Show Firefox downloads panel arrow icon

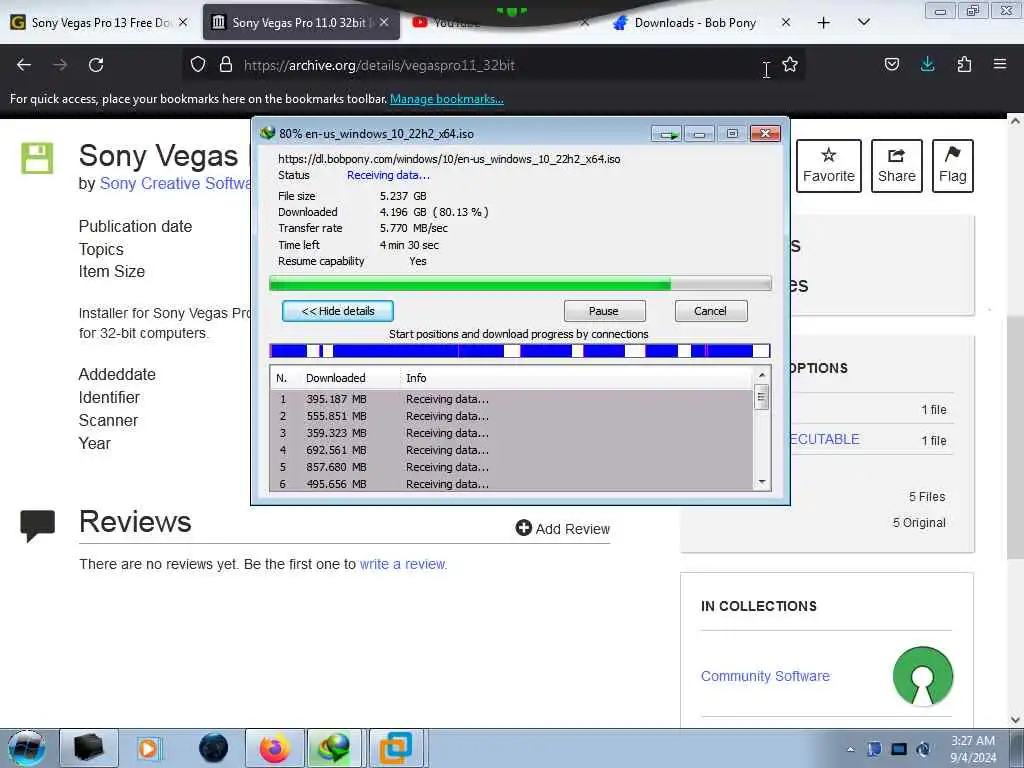point(927,64)
